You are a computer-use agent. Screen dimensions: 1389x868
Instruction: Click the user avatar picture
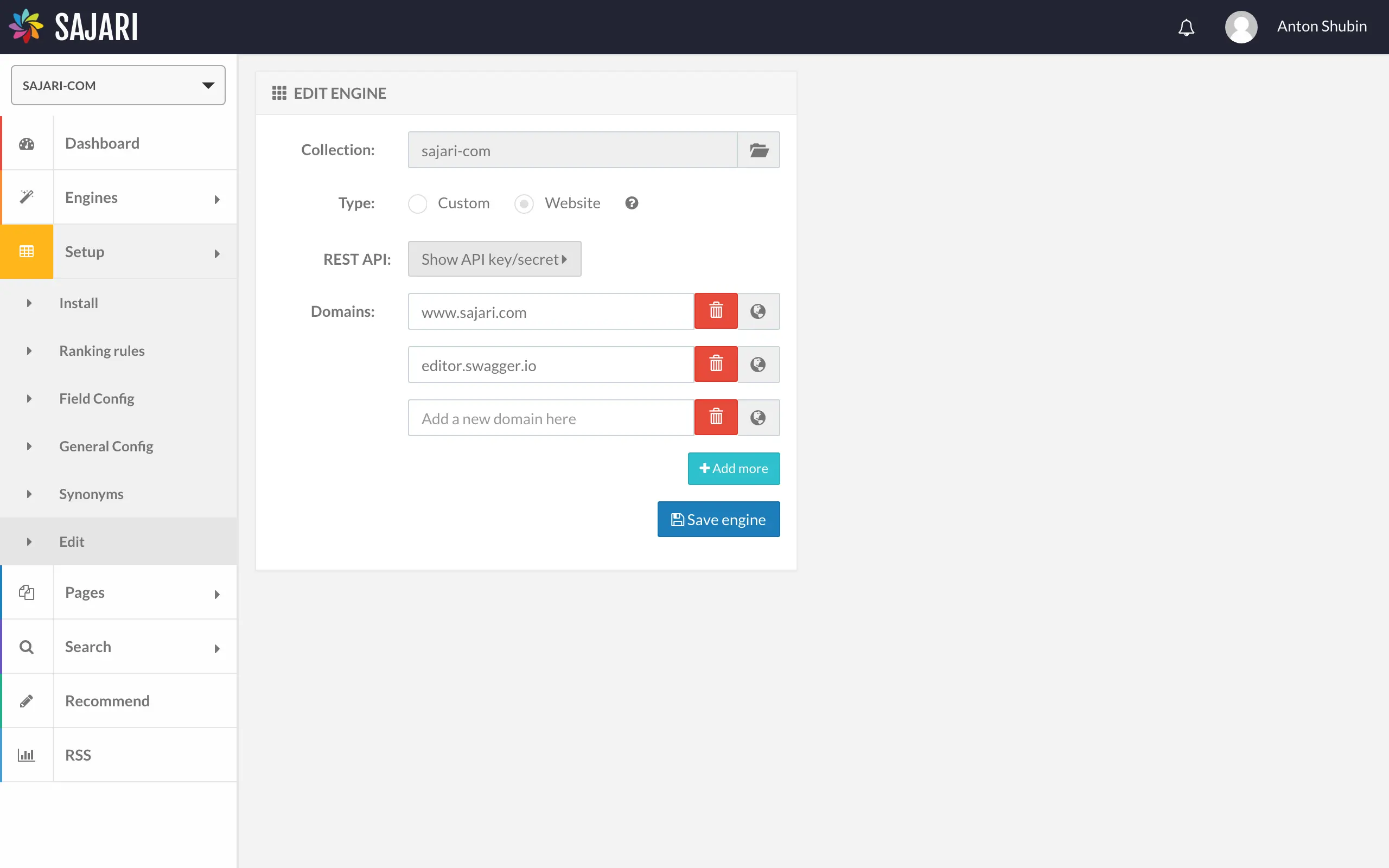click(1241, 27)
